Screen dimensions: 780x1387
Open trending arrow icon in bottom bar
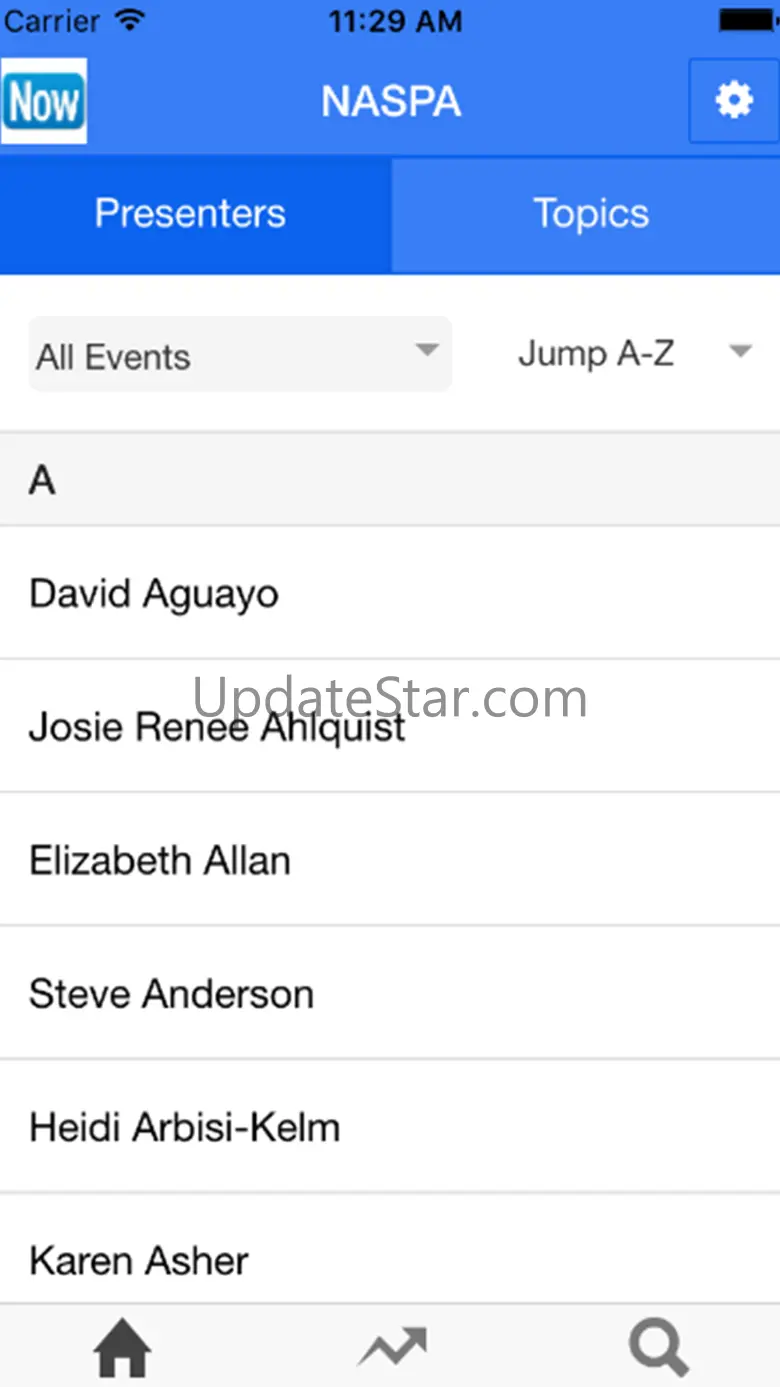[x=392, y=1347]
